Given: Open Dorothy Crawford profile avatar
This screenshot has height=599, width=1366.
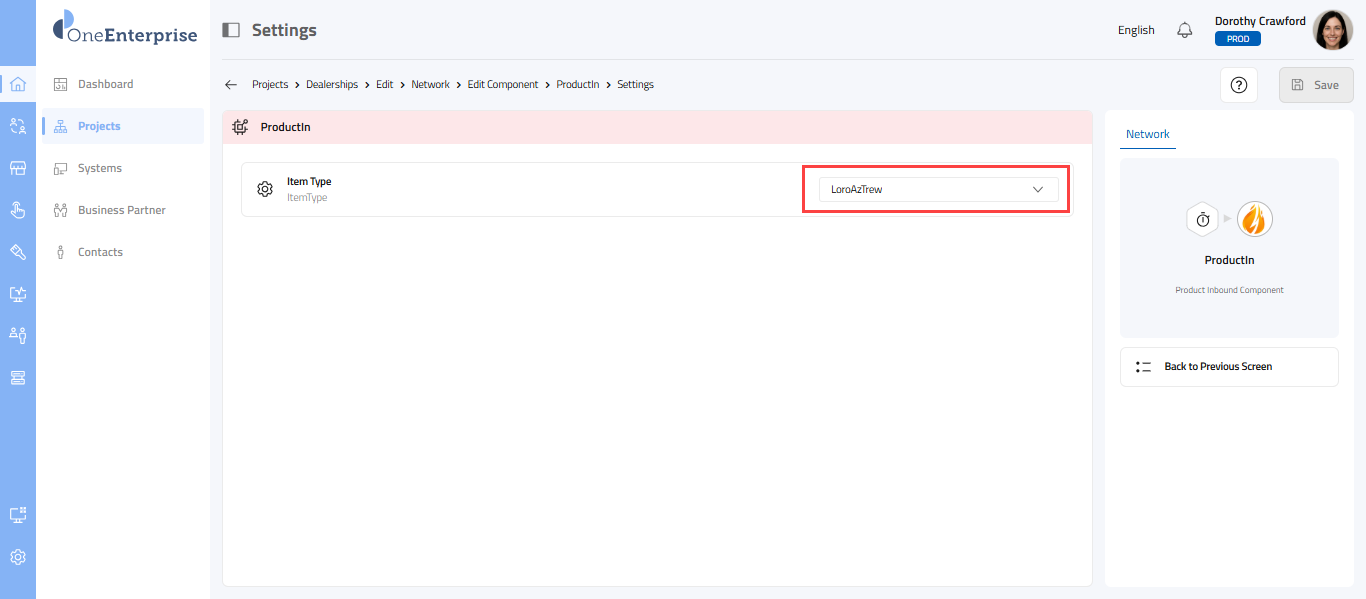Looking at the screenshot, I should click(x=1332, y=30).
